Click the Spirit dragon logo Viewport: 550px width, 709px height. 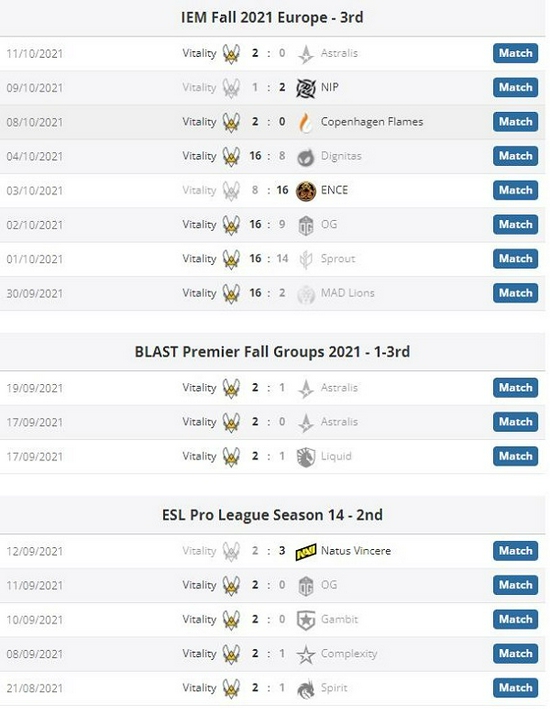click(x=306, y=689)
